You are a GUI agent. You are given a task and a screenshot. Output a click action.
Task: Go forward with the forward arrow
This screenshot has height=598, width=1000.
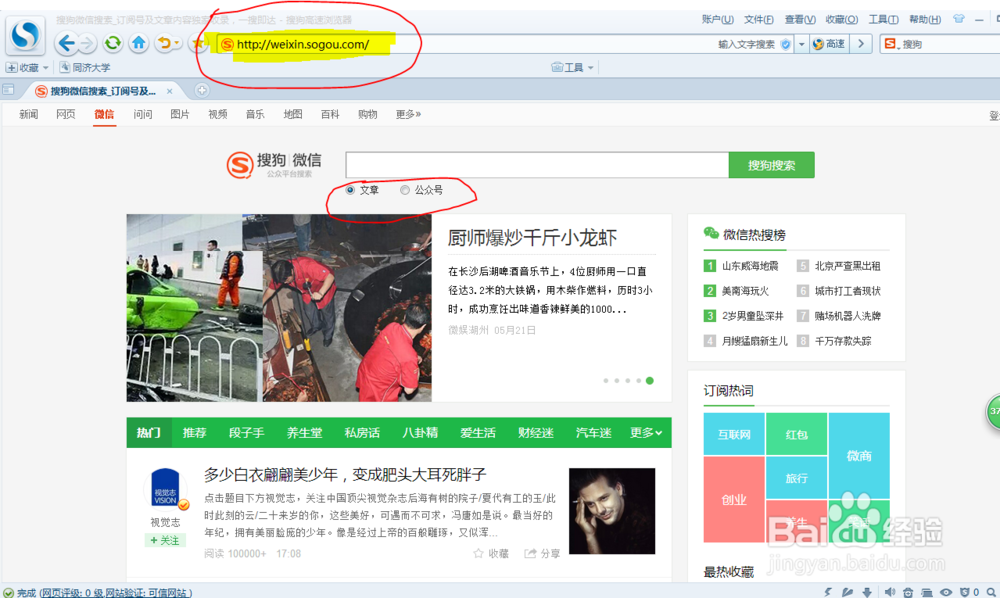pyautogui.click(x=87, y=43)
